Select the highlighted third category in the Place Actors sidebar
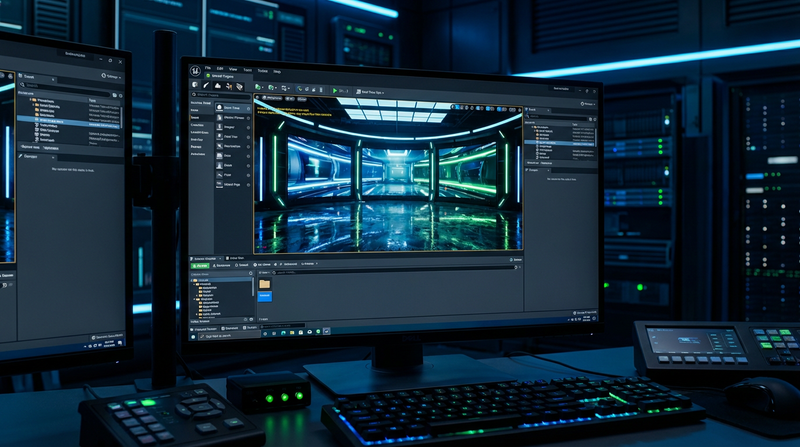Screen dimensions: 800x447 [201, 117]
